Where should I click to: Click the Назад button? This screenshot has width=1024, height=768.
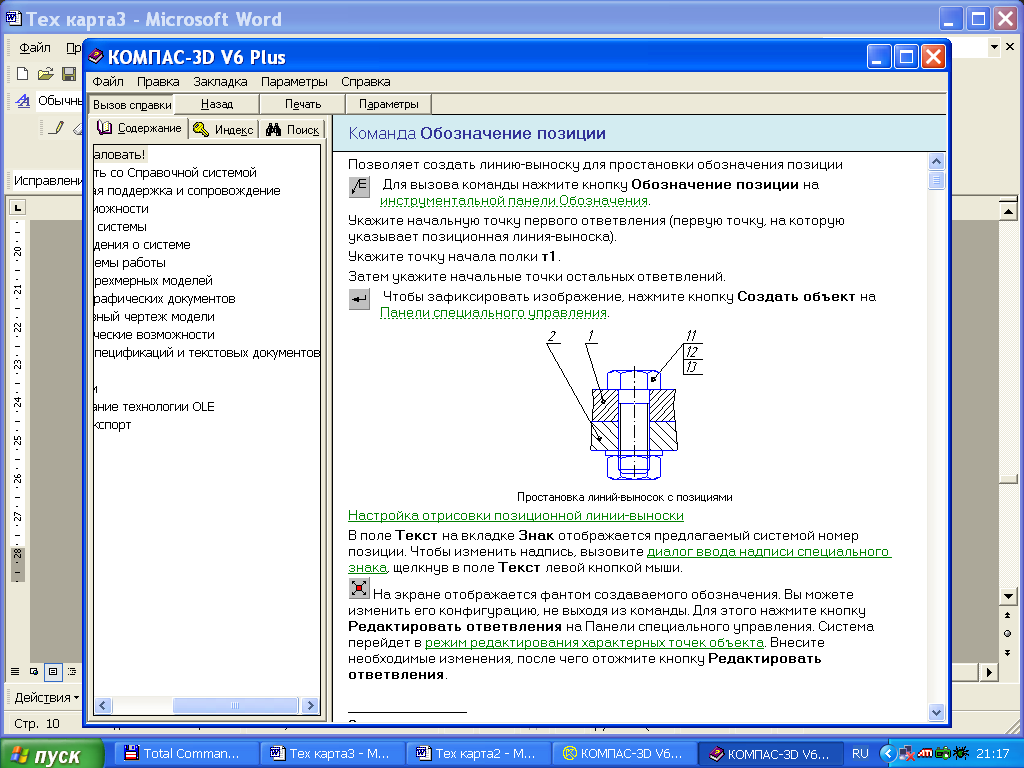point(217,104)
